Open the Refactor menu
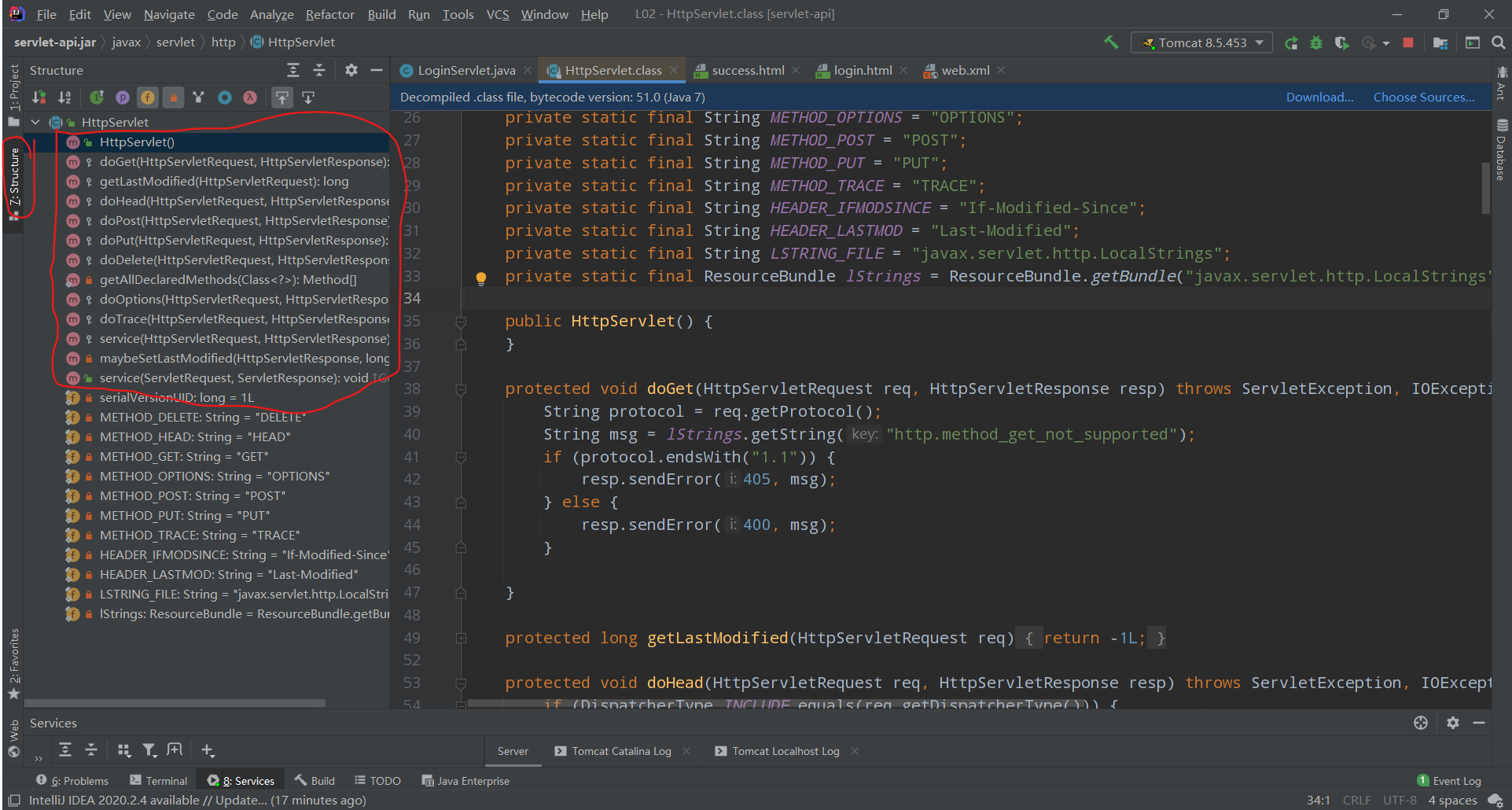 pyautogui.click(x=329, y=14)
